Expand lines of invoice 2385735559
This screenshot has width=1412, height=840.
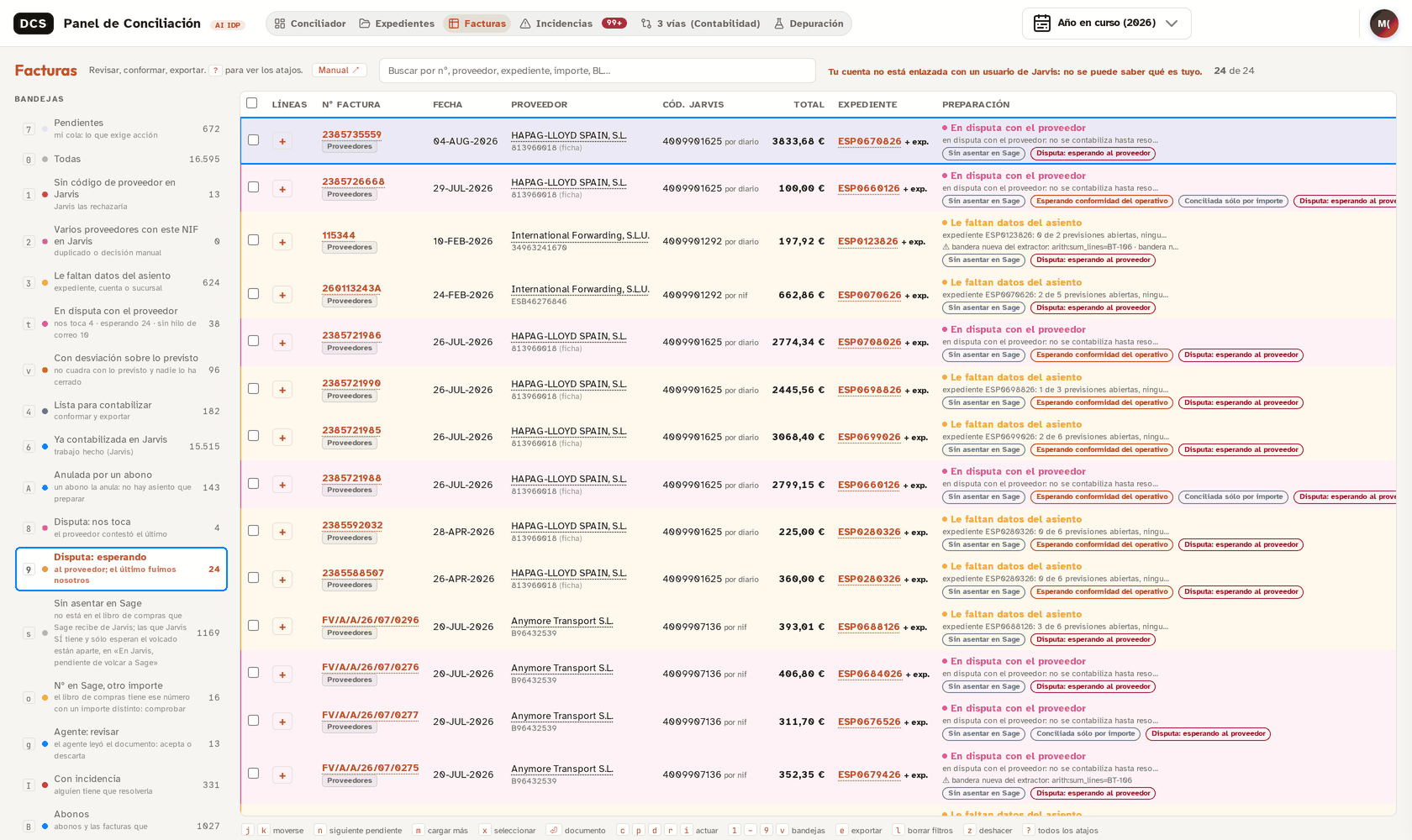[x=282, y=141]
